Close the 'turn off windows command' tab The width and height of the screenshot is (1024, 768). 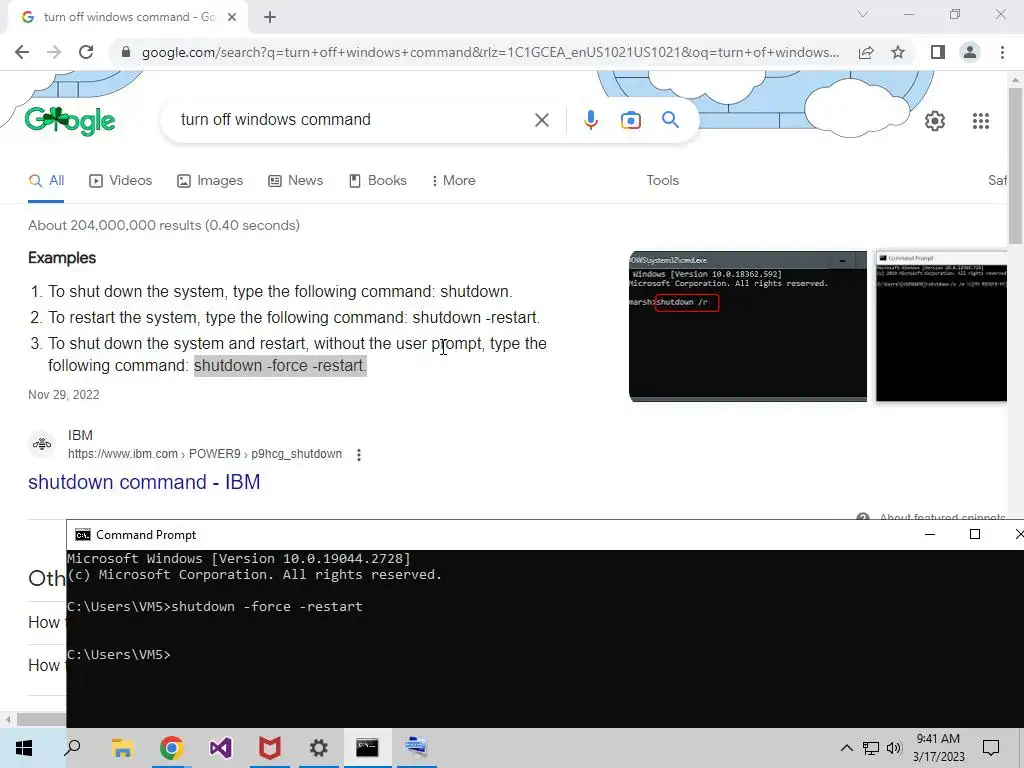click(x=232, y=17)
